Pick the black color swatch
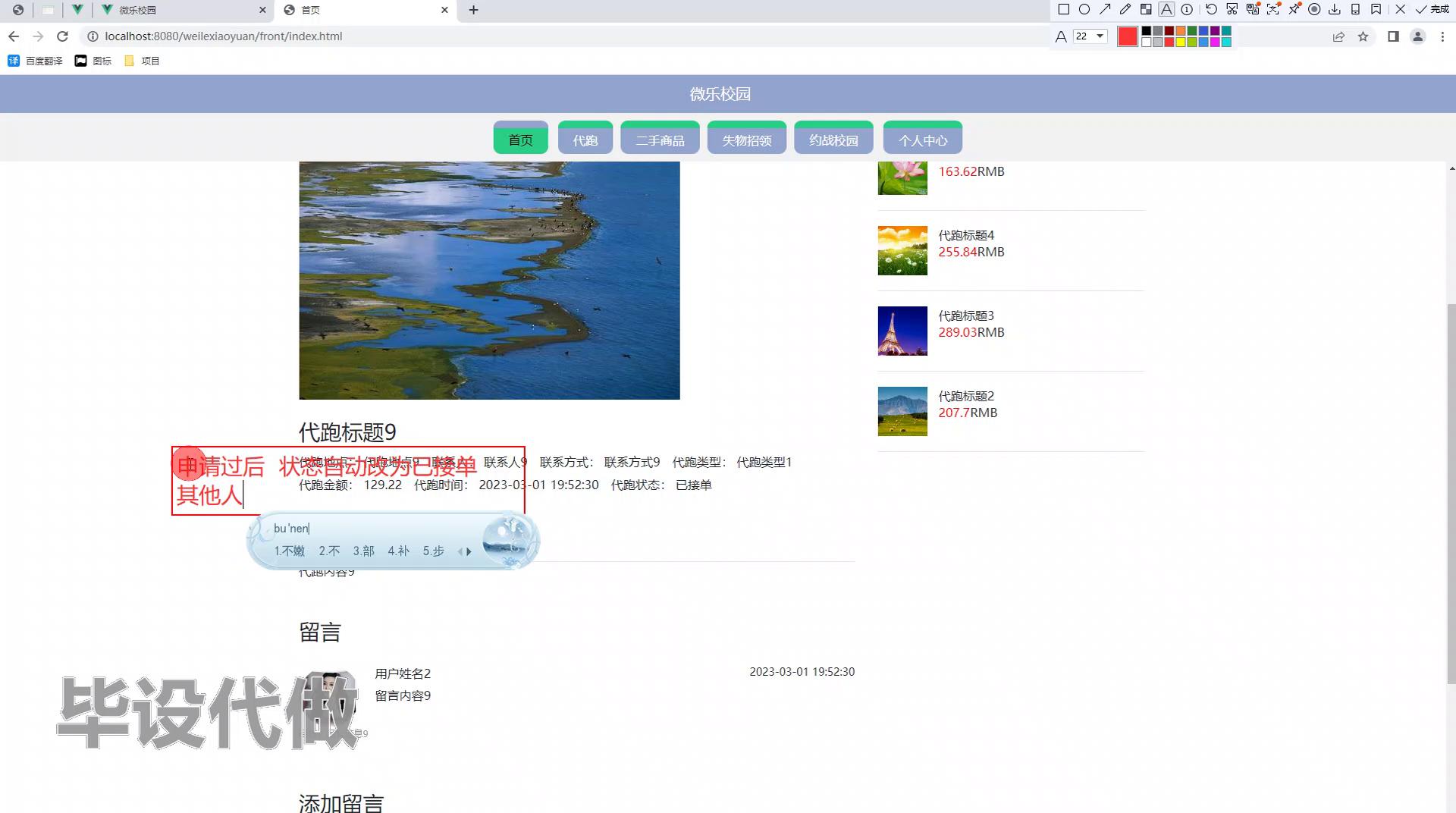 (x=1147, y=31)
